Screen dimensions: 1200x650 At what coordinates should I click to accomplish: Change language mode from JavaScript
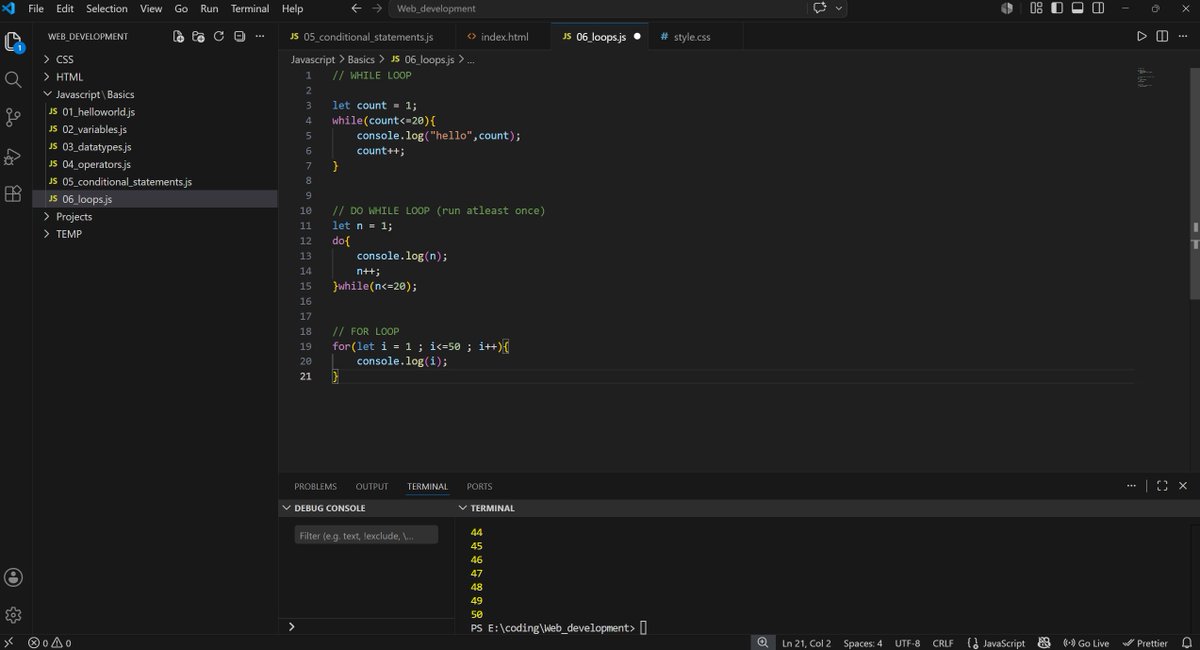[x=1004, y=643]
